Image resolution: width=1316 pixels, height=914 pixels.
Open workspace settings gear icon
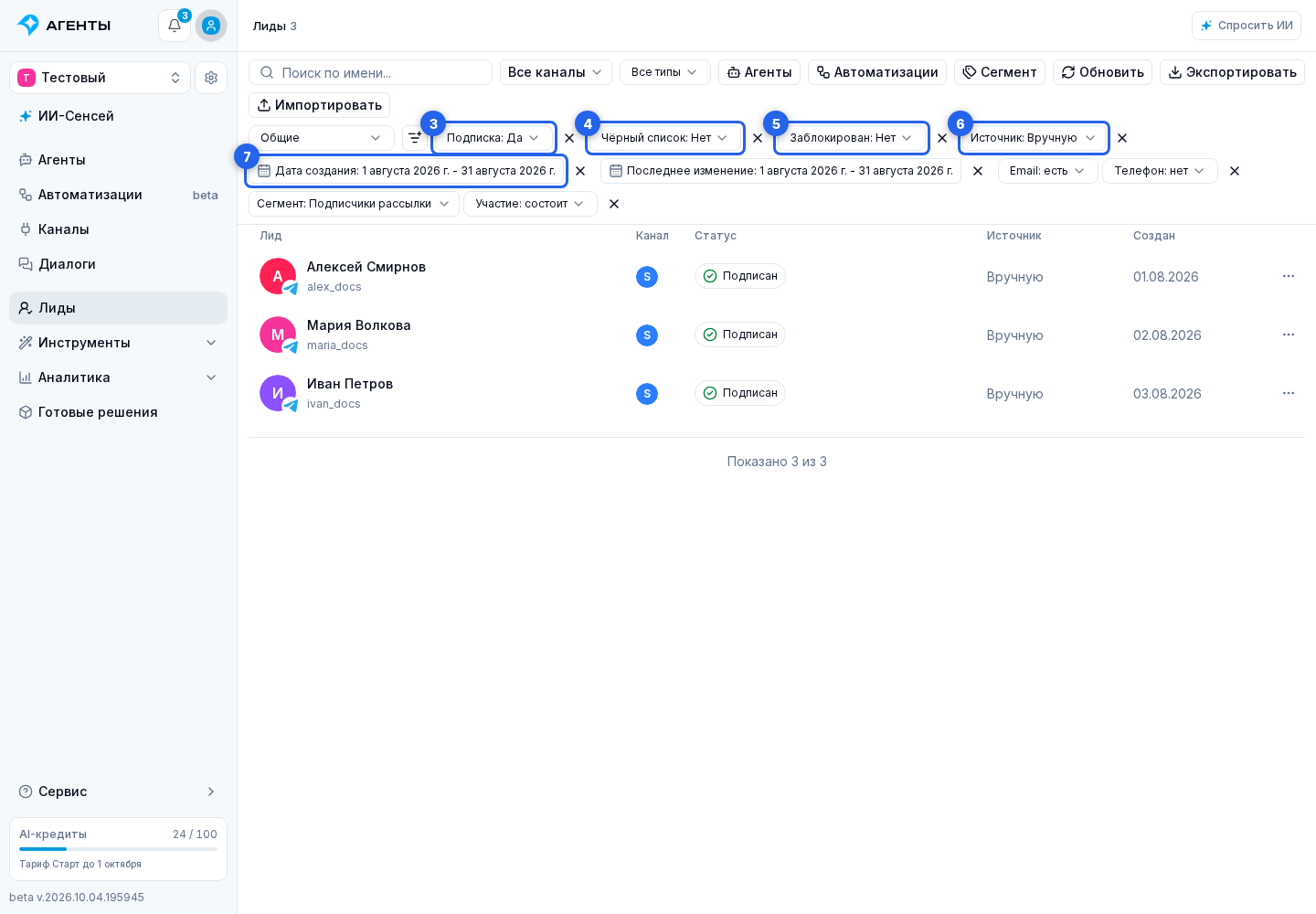211,78
